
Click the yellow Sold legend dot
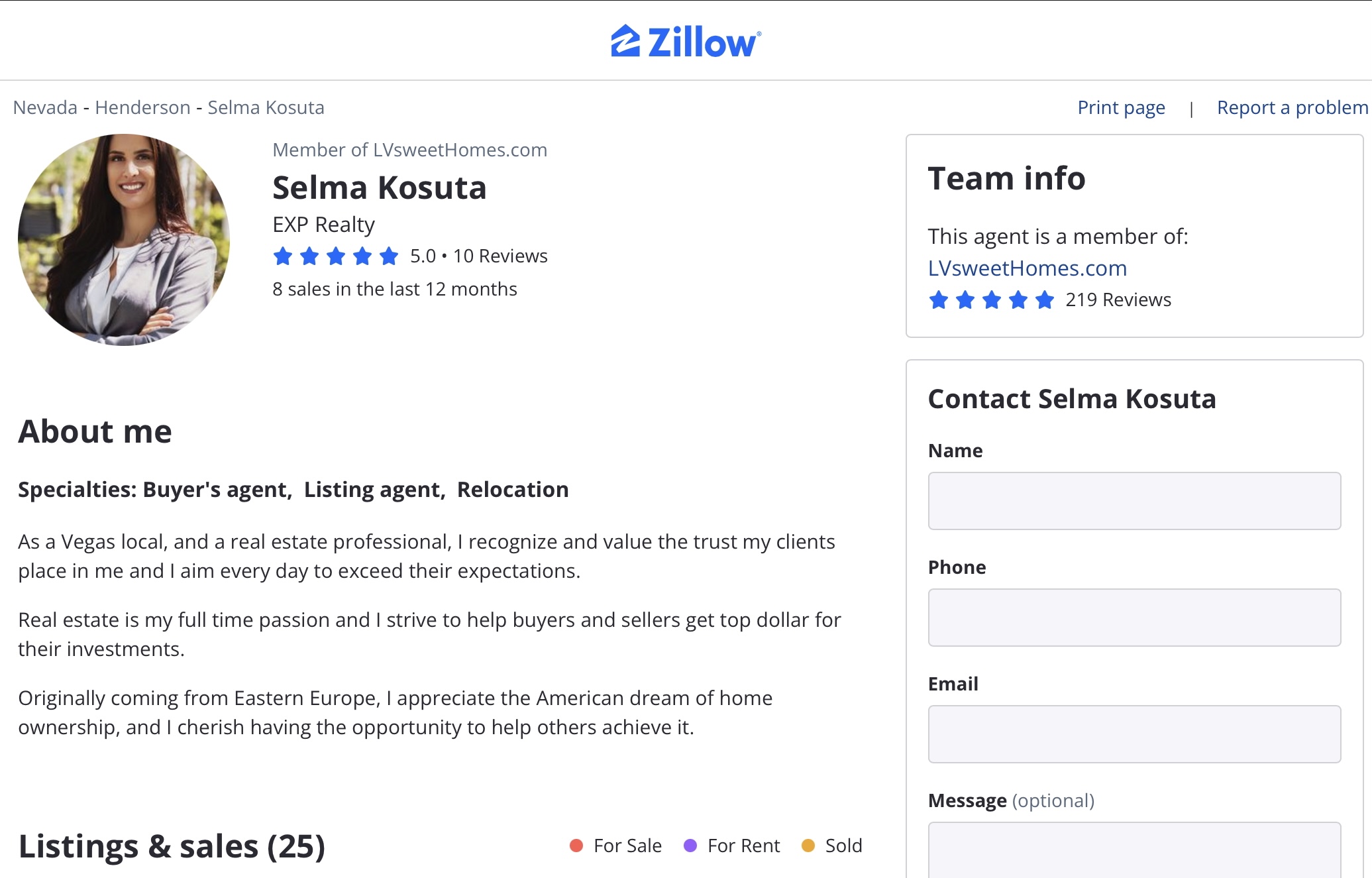(x=808, y=846)
